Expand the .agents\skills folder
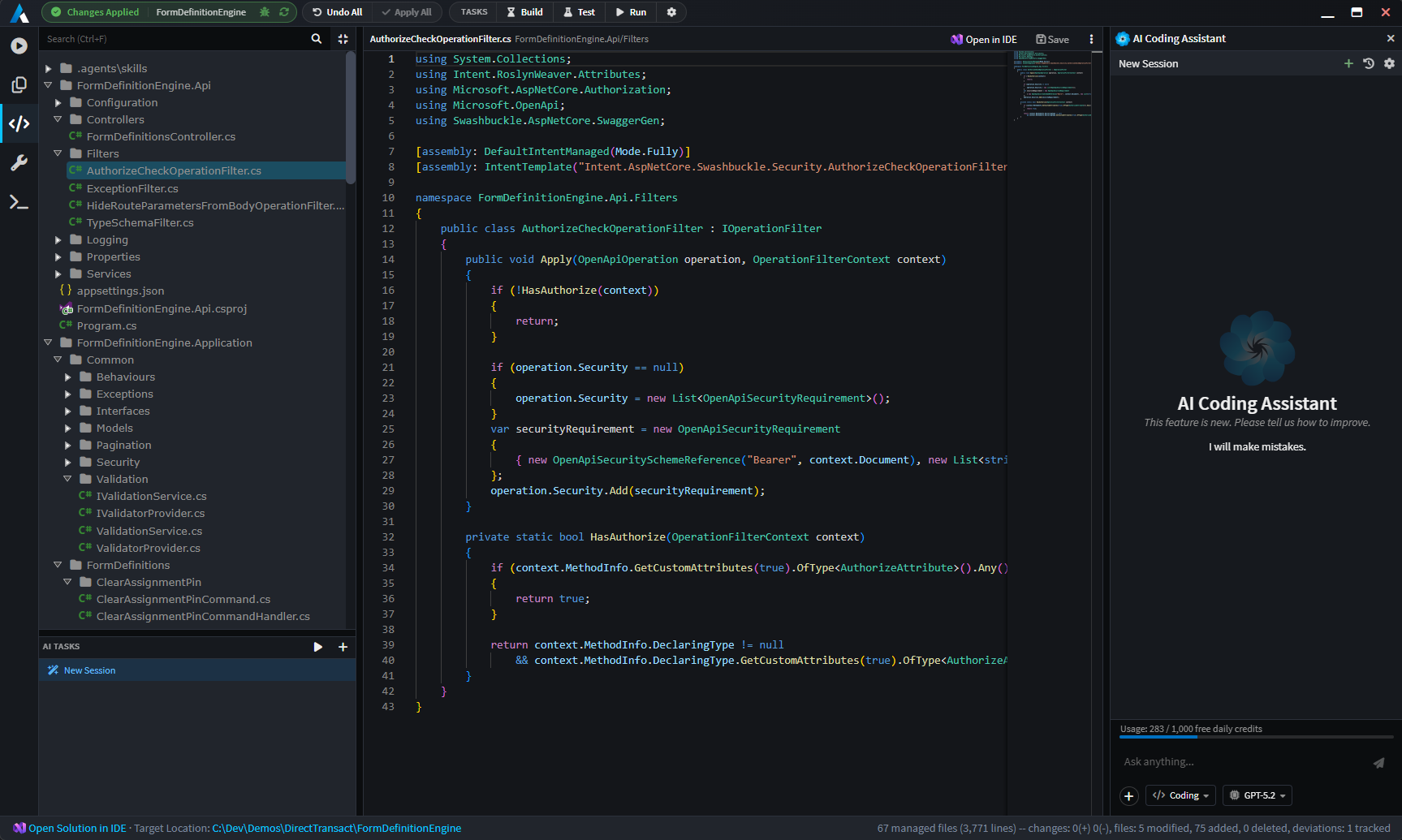Screen dimensions: 1402x840 (x=48, y=69)
